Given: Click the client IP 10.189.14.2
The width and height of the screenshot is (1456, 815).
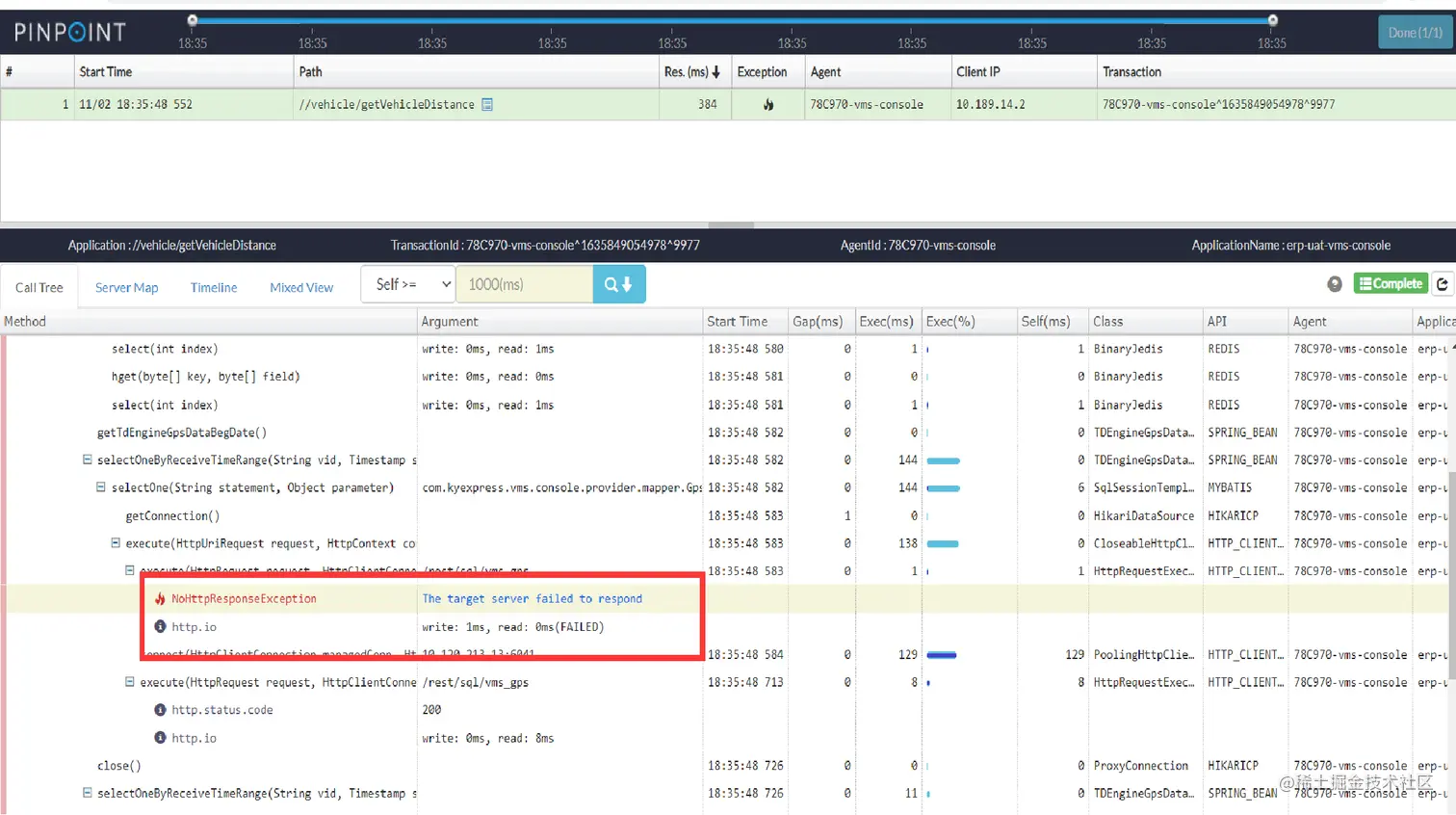Looking at the screenshot, I should point(990,104).
